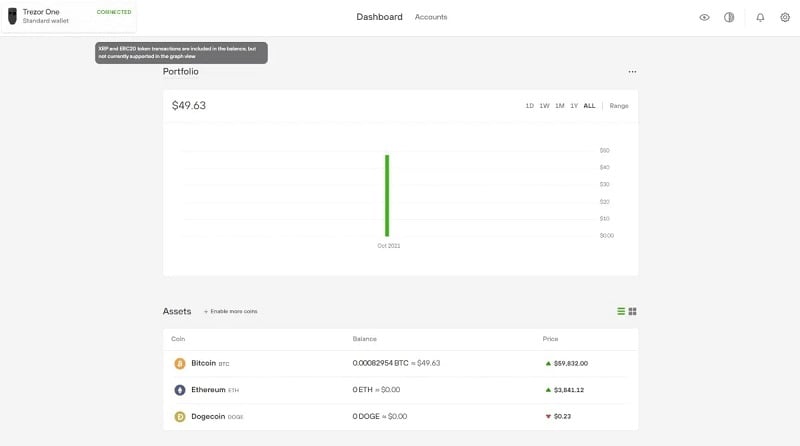
Task: Click the Bitcoin coin icon
Action: [x=180, y=363]
